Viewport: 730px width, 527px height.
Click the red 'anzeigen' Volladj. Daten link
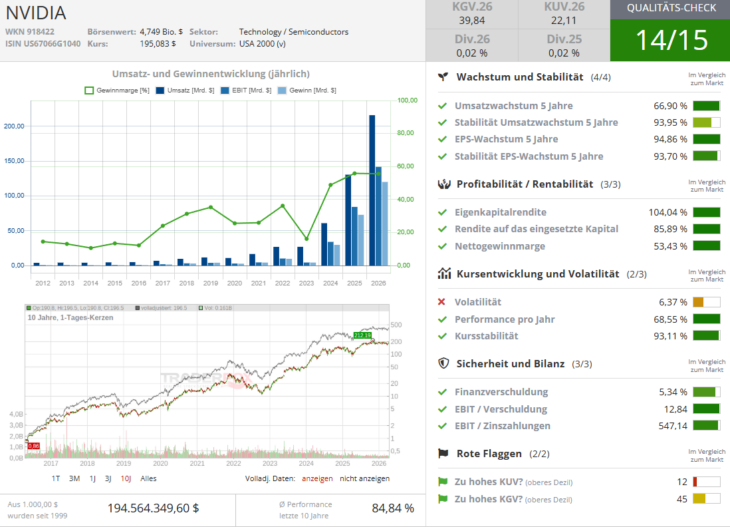pyautogui.click(x=317, y=478)
